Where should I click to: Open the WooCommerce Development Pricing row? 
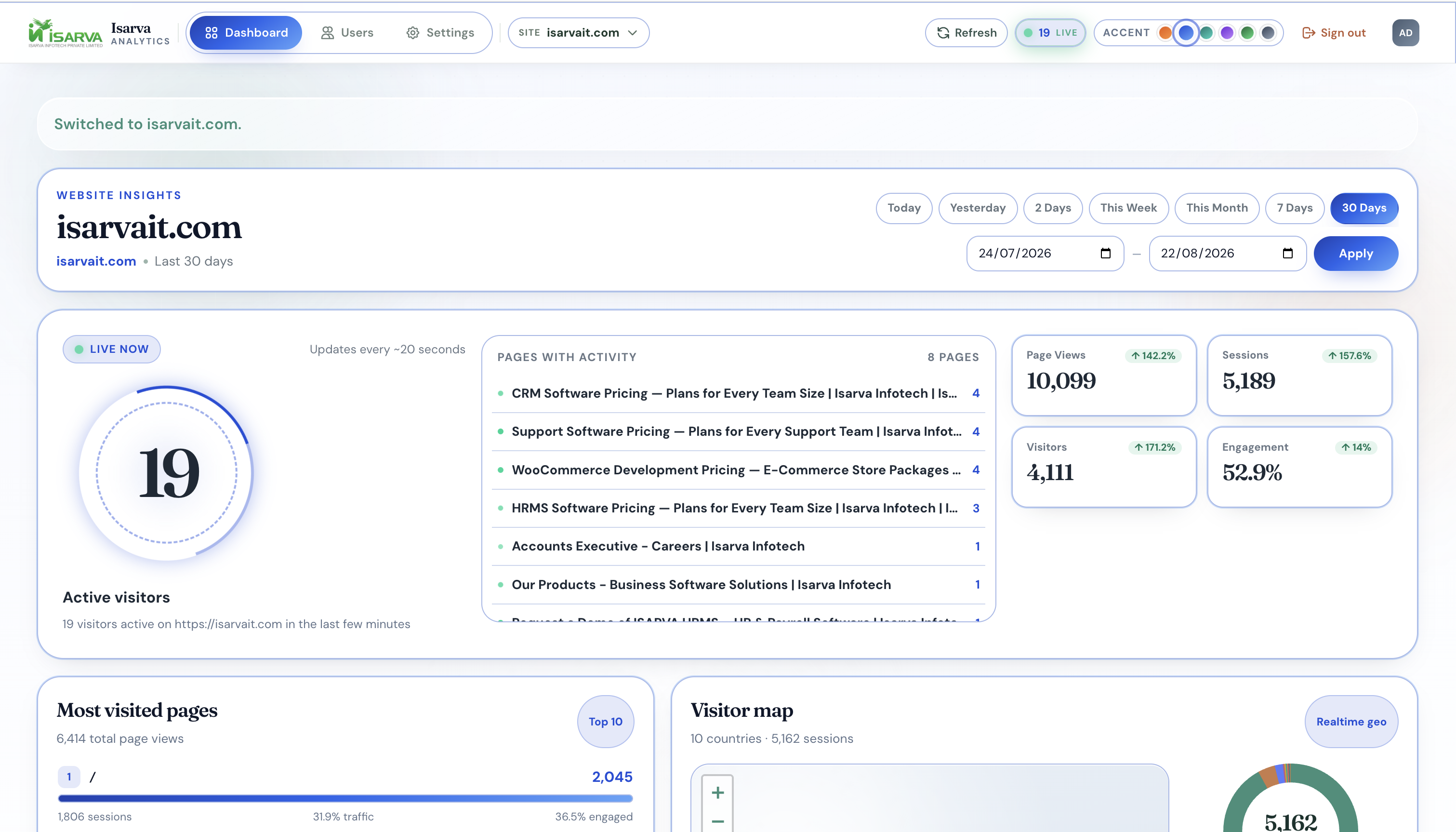point(738,470)
